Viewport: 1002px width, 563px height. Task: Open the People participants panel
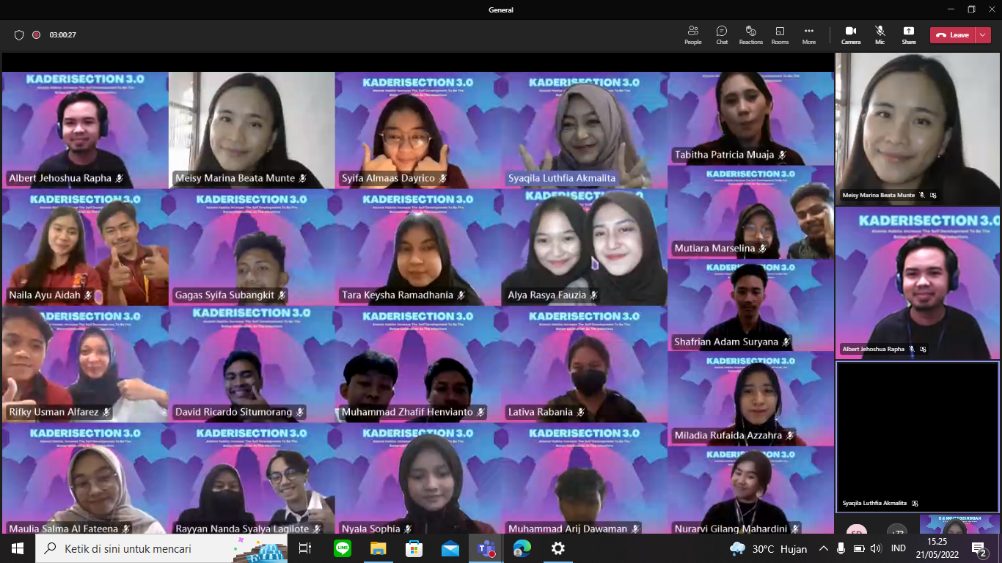pyautogui.click(x=692, y=34)
